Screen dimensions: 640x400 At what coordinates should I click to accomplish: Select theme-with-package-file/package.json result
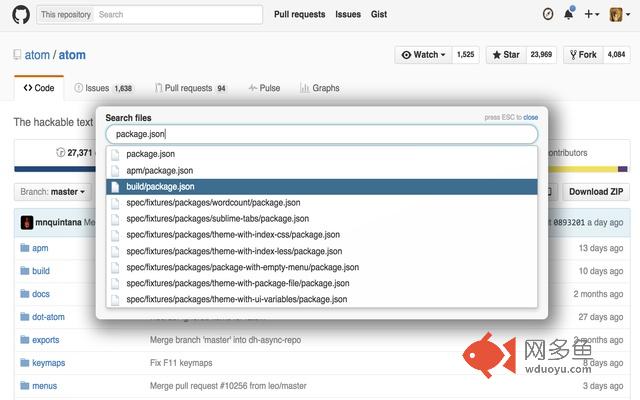coord(322,283)
